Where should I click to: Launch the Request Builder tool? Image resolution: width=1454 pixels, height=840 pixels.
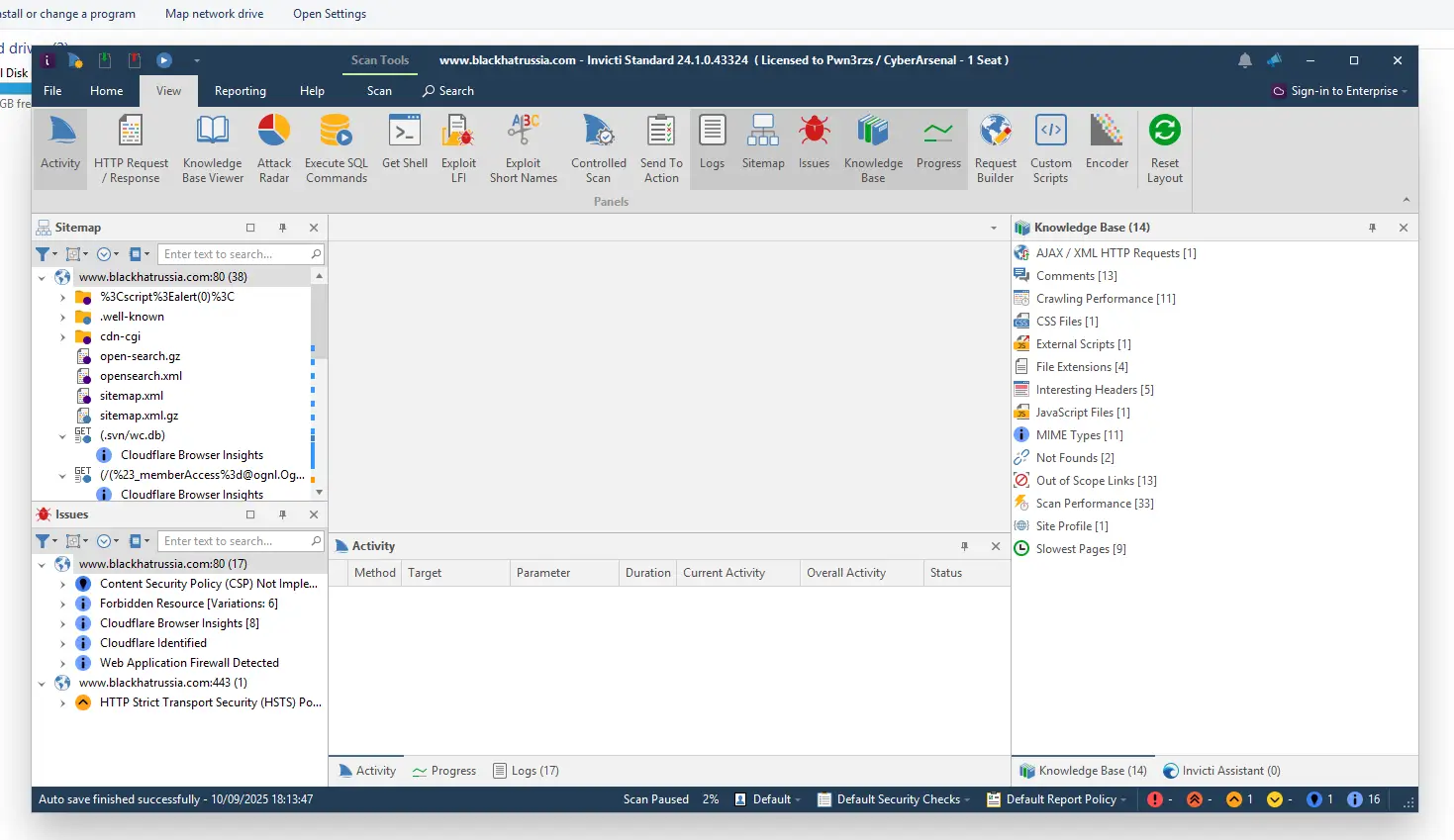click(x=995, y=148)
